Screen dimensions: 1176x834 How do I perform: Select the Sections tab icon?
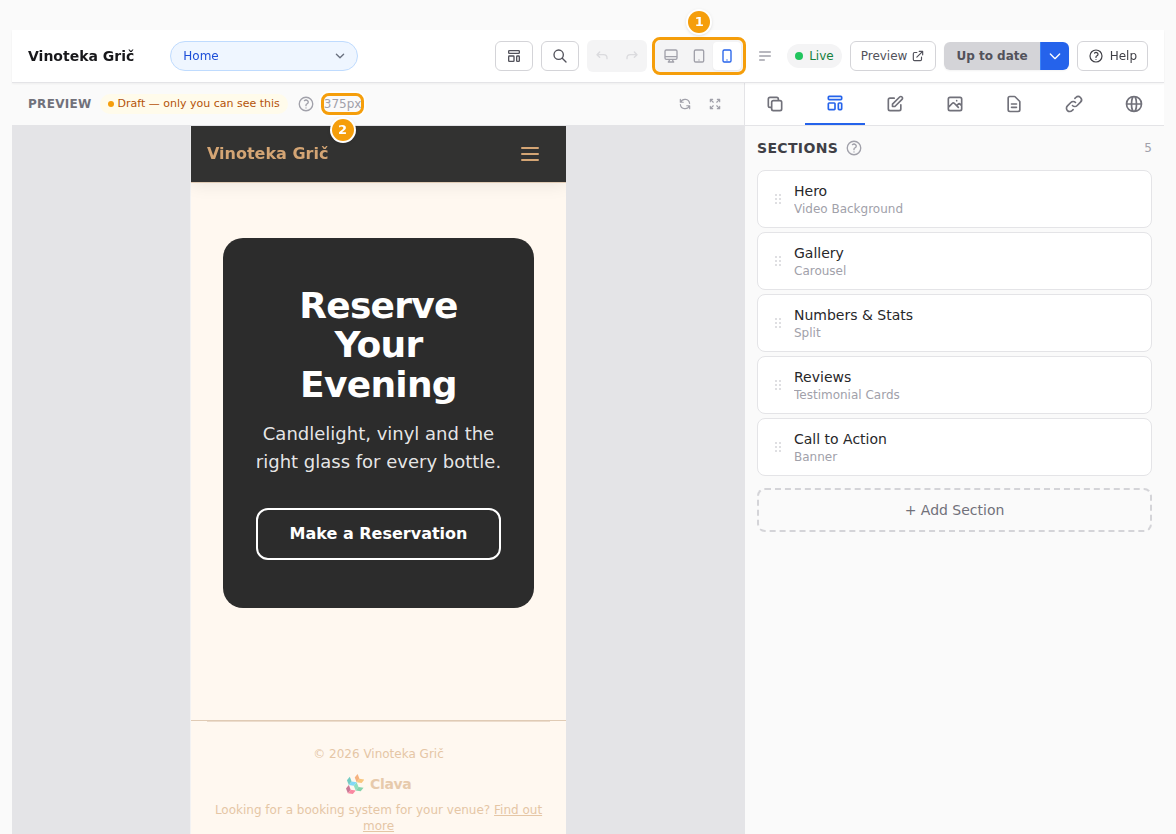835,104
